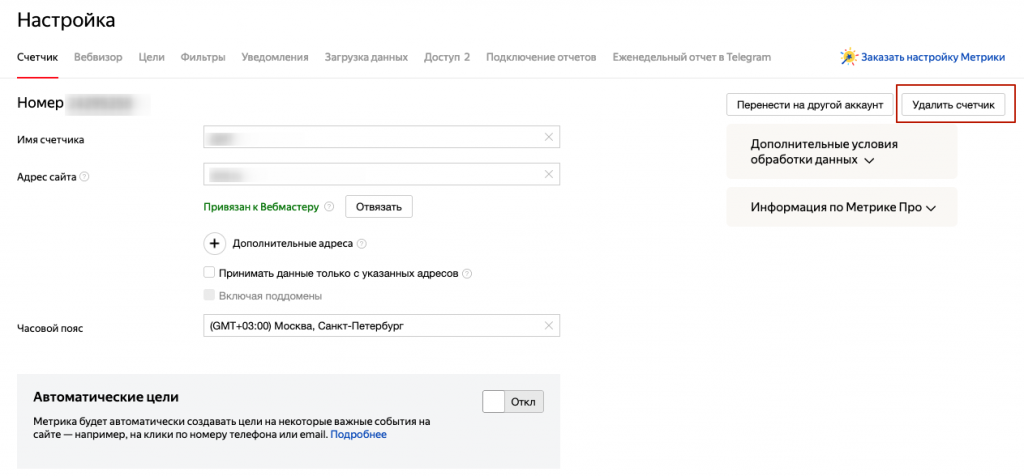Click help icon next to Дополнительные адреса
1024x476 pixels.
click(361, 243)
